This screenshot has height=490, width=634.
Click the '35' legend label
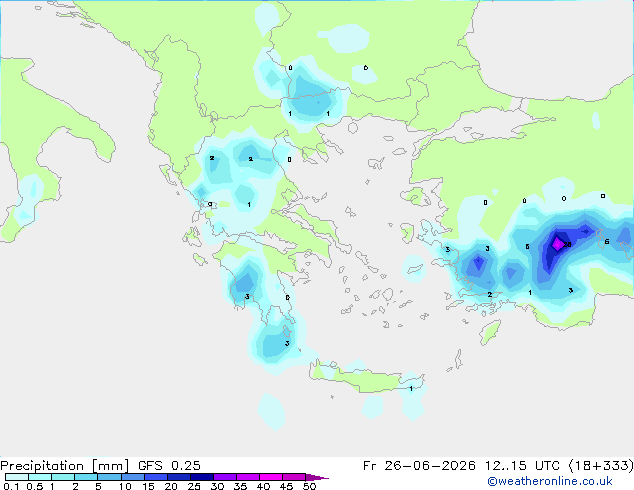[240, 486]
